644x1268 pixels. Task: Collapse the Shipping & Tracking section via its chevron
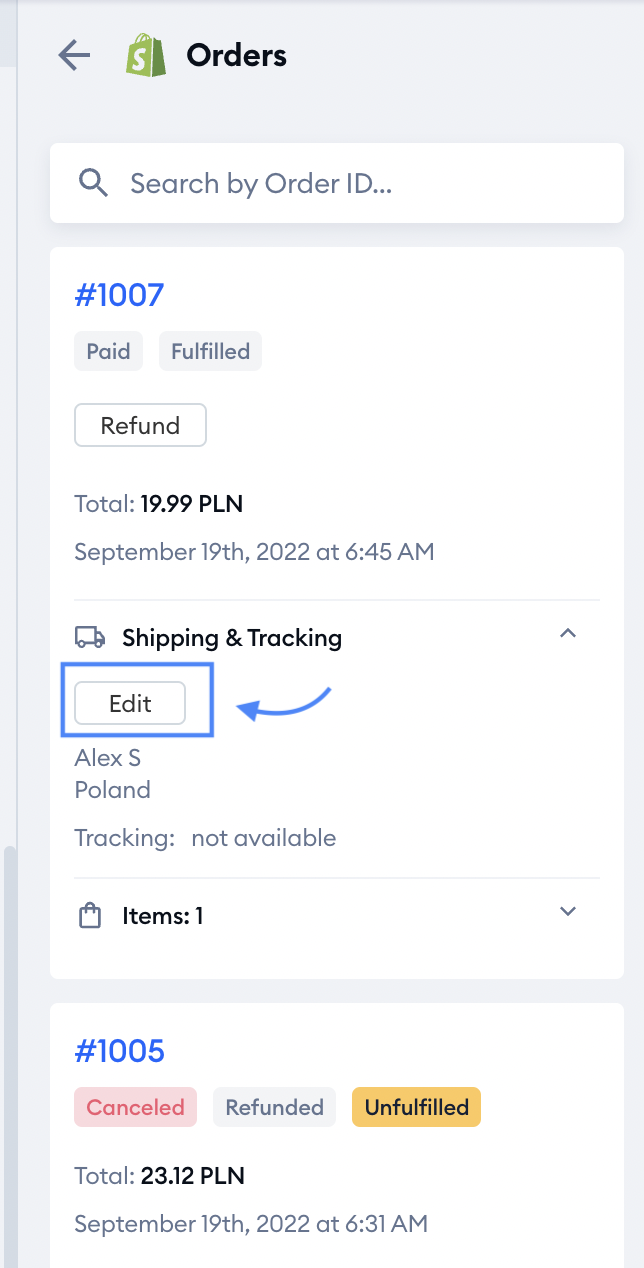pos(568,633)
